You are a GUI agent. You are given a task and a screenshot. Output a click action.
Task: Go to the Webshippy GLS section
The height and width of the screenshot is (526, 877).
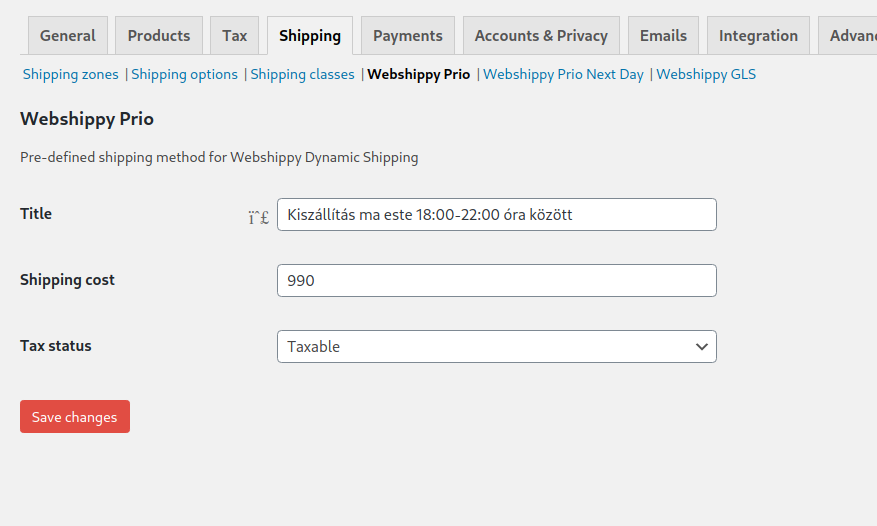(x=706, y=74)
